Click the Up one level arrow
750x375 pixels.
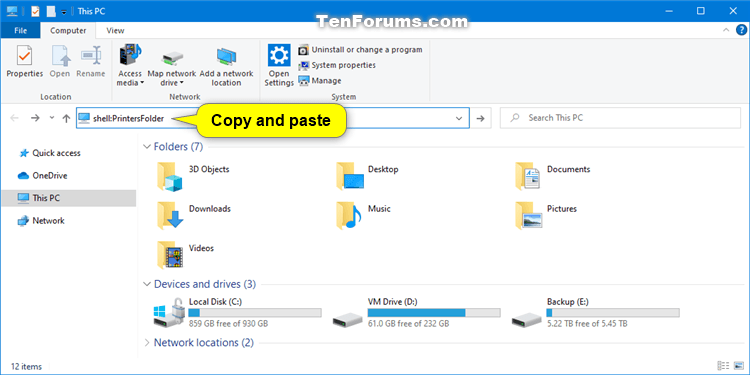click(x=66, y=118)
